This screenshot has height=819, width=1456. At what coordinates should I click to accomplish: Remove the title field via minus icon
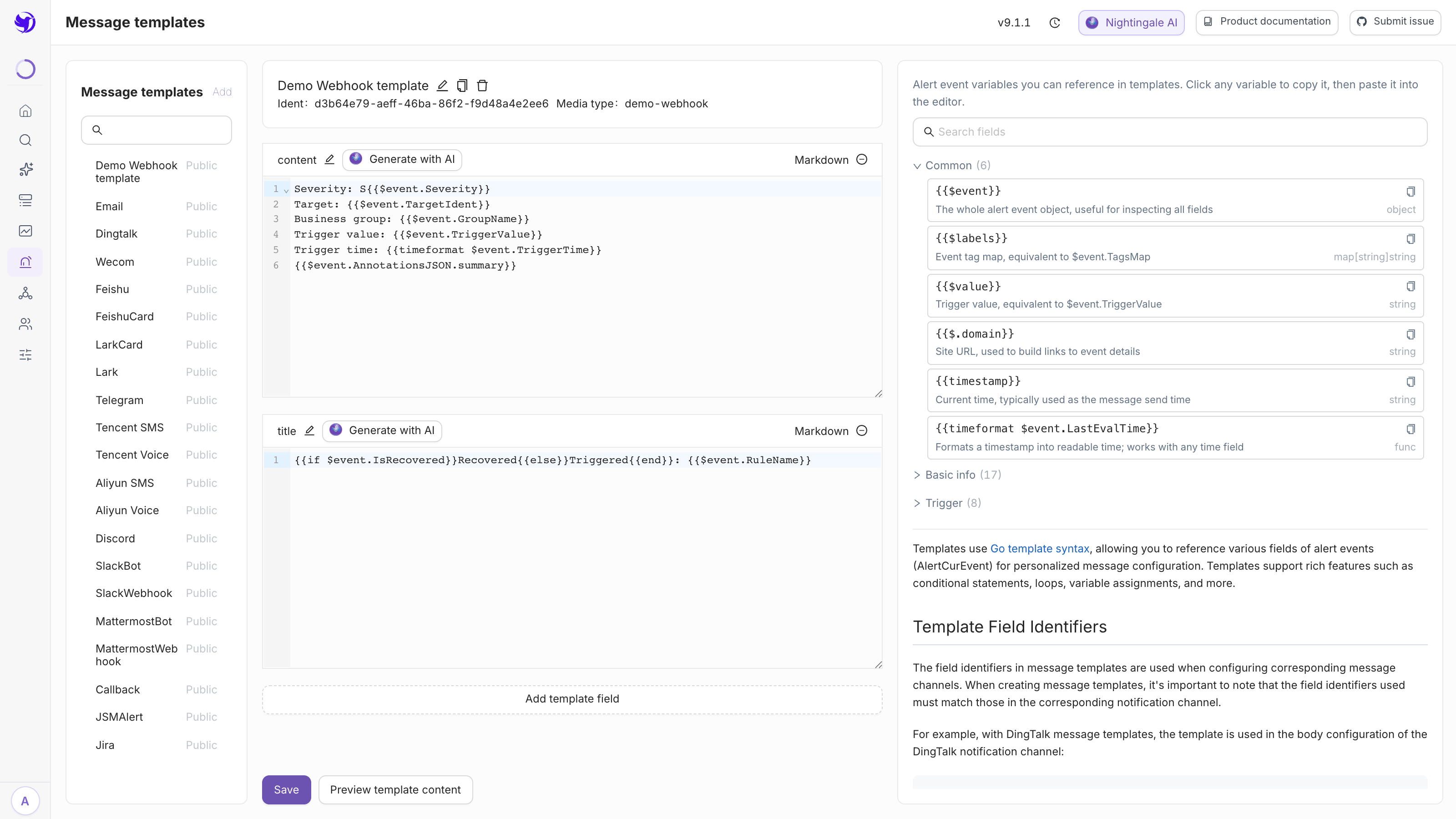[x=862, y=431]
